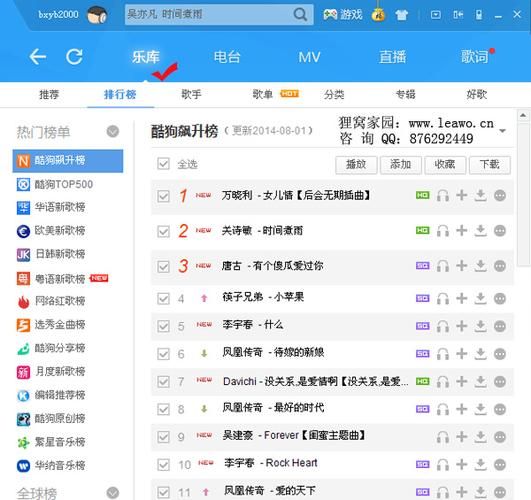The image size is (531, 500).
Task: Open the 华纳音乐榜 chart
Action: 60,466
